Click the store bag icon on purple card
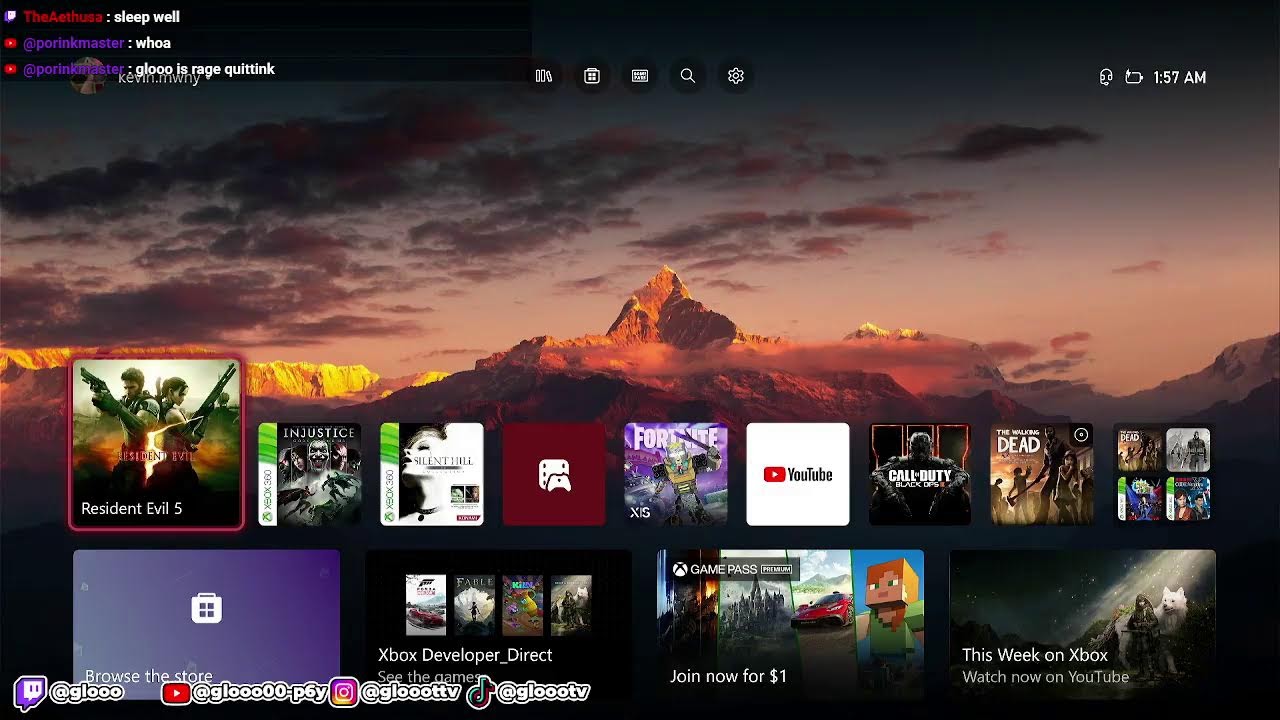This screenshot has height=720, width=1280. 206,608
